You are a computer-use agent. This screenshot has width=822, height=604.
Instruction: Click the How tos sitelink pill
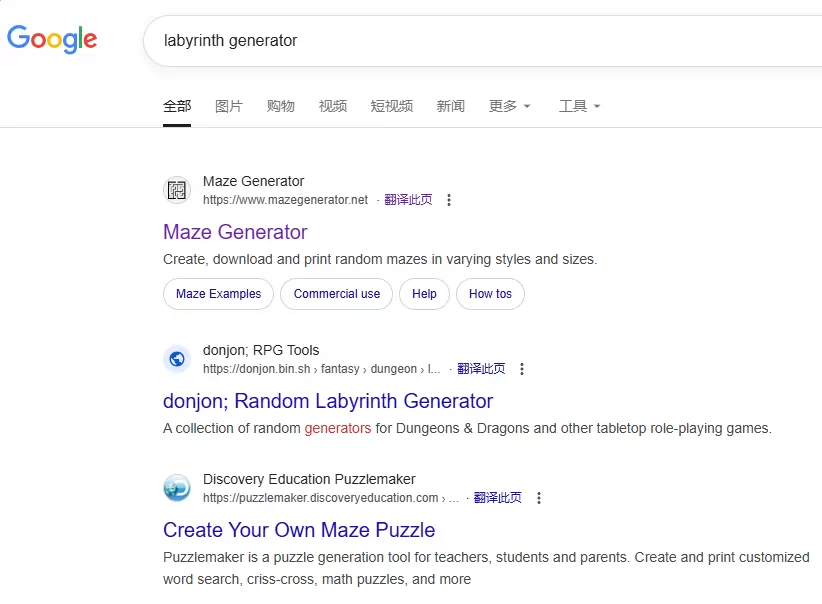coord(490,294)
